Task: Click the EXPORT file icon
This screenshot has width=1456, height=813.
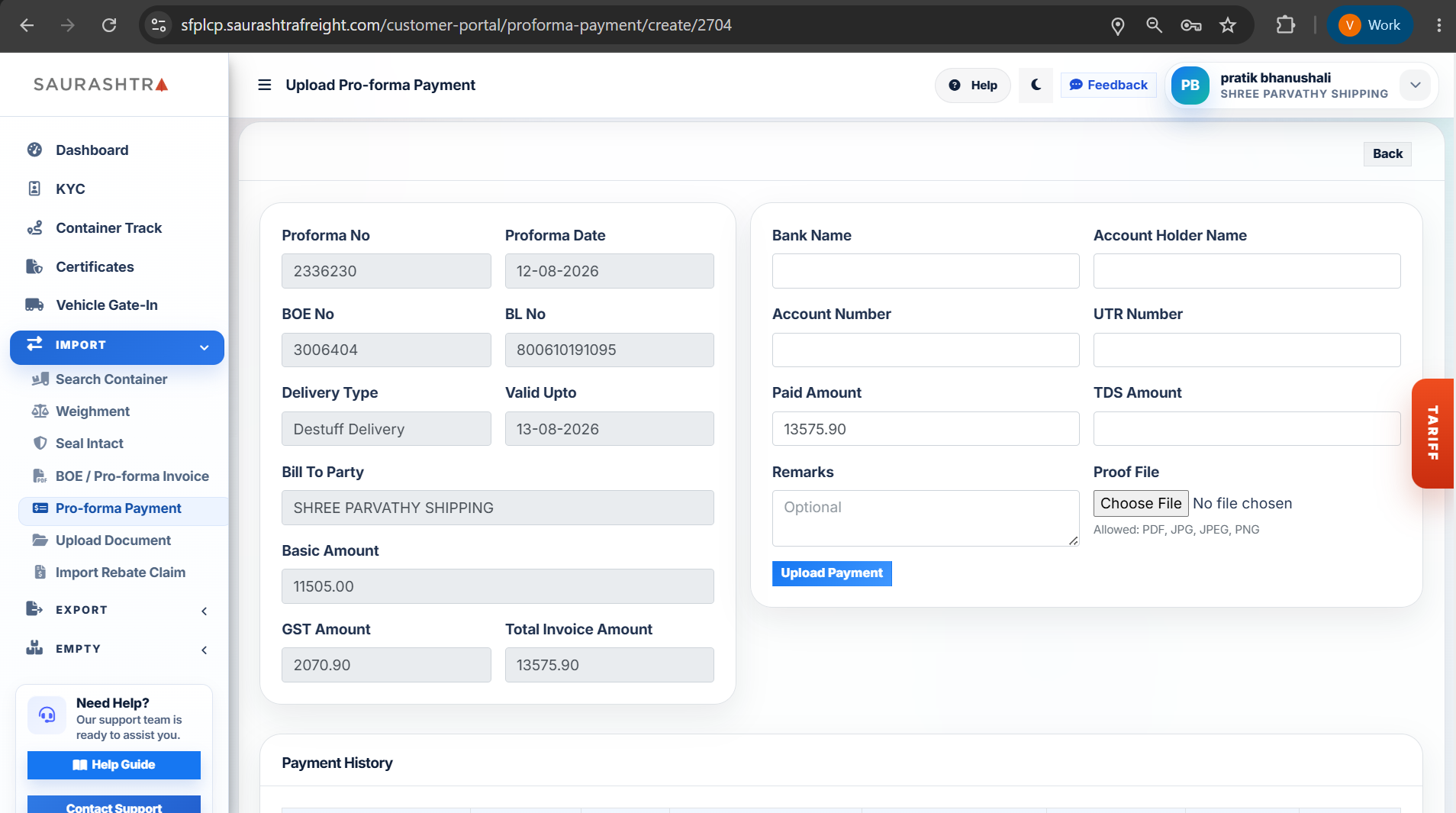Action: point(34,608)
